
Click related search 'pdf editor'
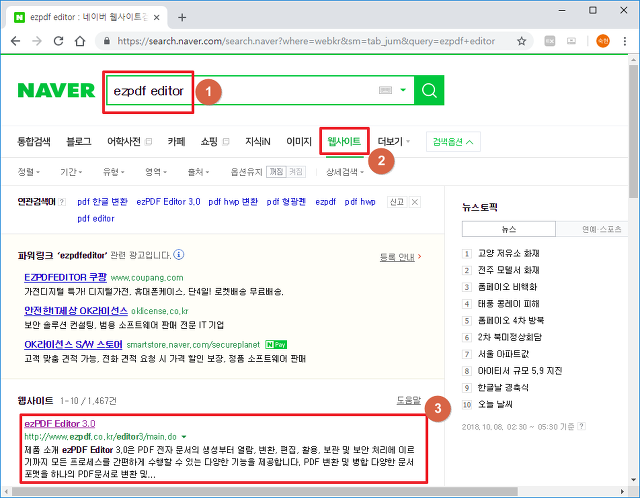tap(96, 218)
